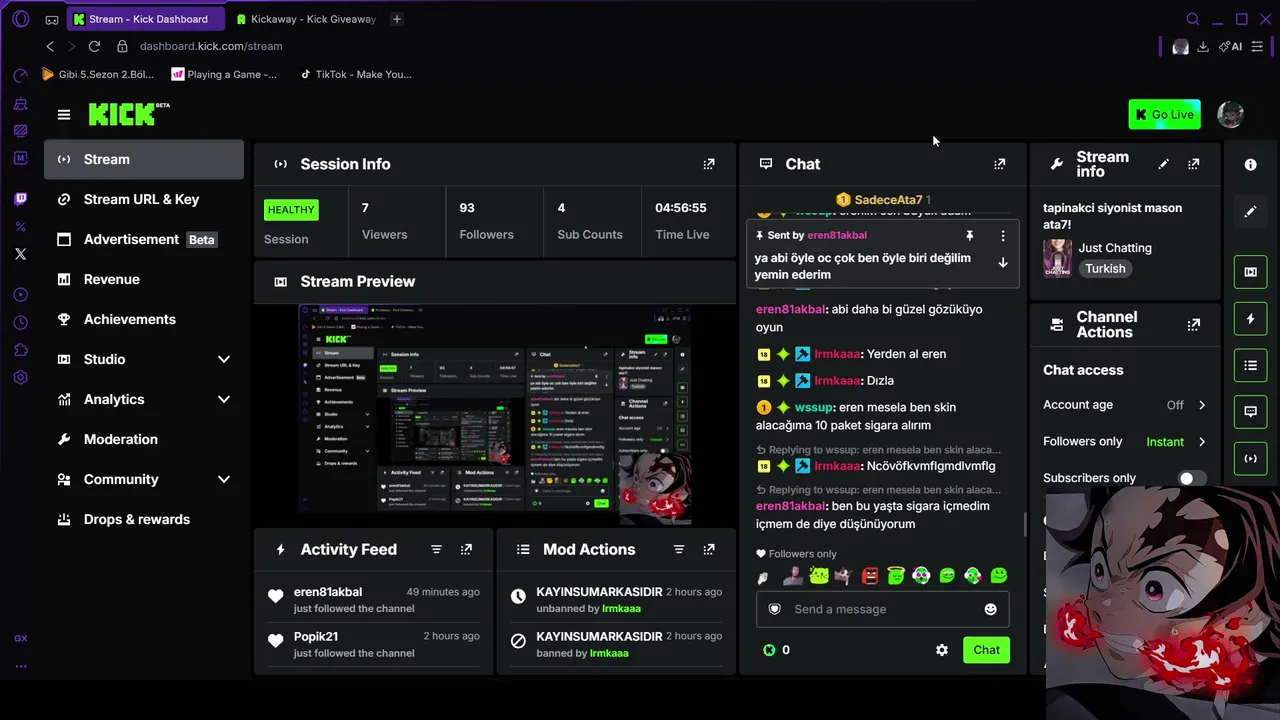The height and width of the screenshot is (720, 1280).
Task: Open chat settings gear
Action: [x=942, y=650]
